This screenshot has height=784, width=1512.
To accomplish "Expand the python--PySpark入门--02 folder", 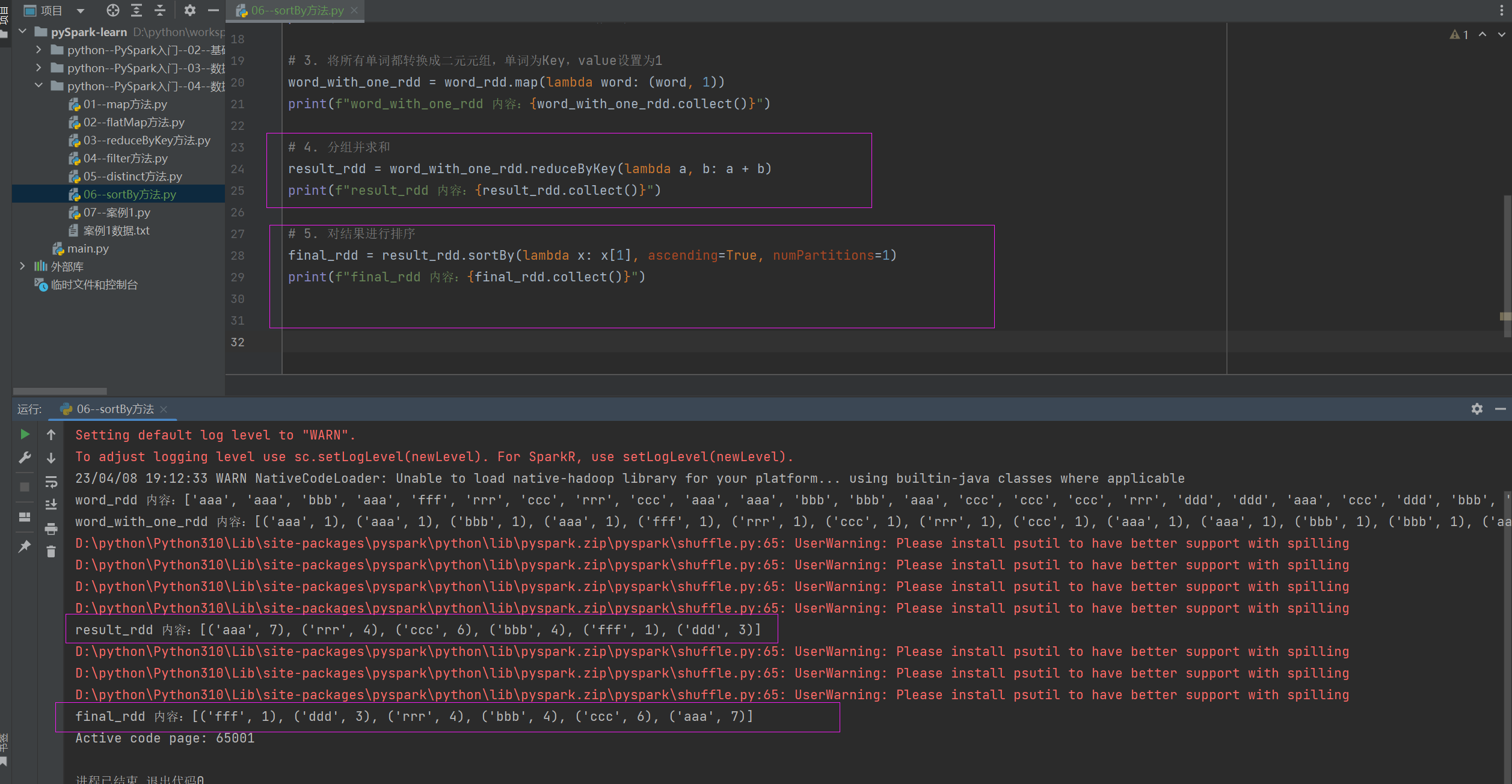I will [39, 49].
